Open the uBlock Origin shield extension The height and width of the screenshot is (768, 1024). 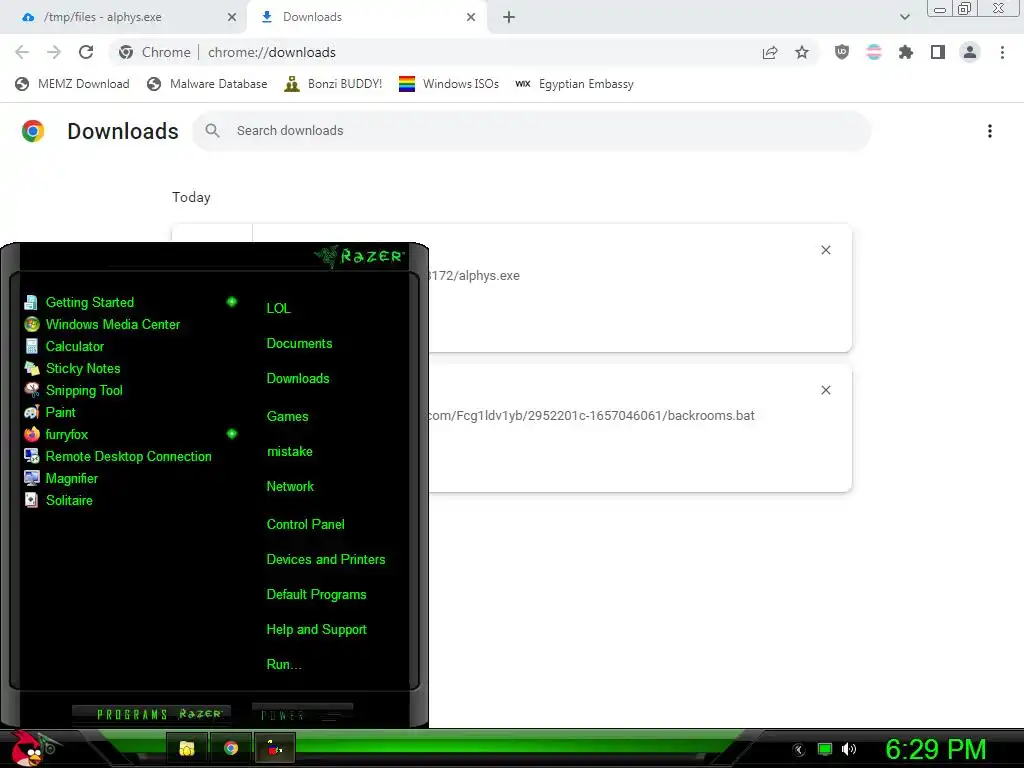pyautogui.click(x=842, y=52)
